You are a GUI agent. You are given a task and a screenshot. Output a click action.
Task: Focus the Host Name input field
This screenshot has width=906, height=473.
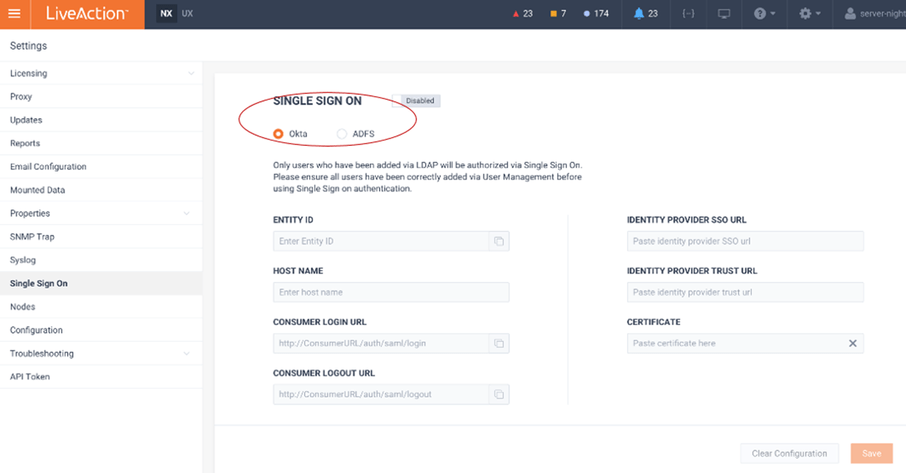point(391,292)
